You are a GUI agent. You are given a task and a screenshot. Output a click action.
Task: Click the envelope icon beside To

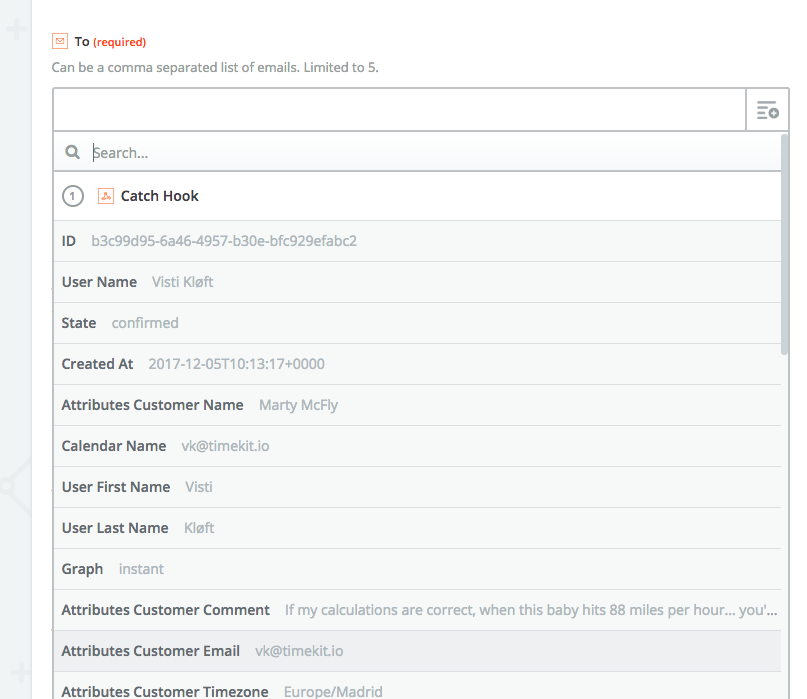(x=60, y=41)
